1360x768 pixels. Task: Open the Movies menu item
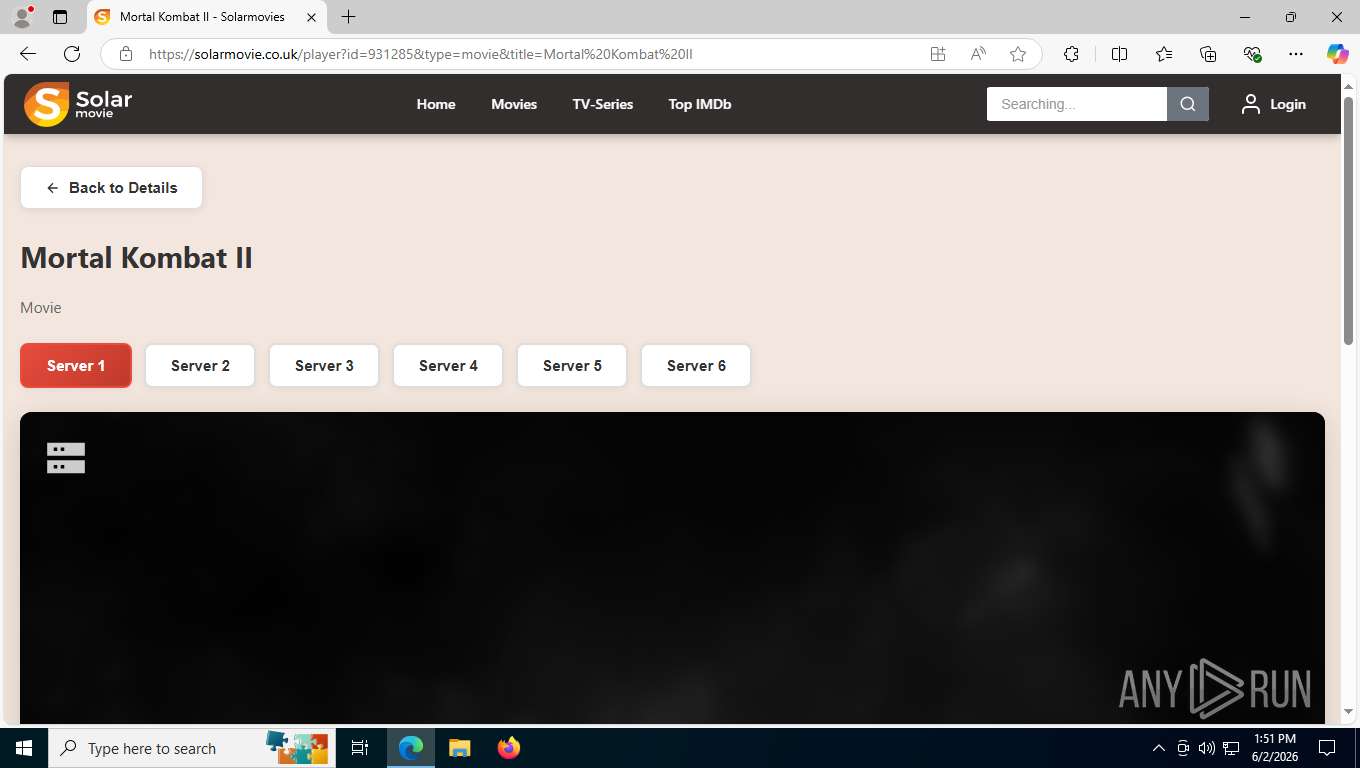(514, 104)
